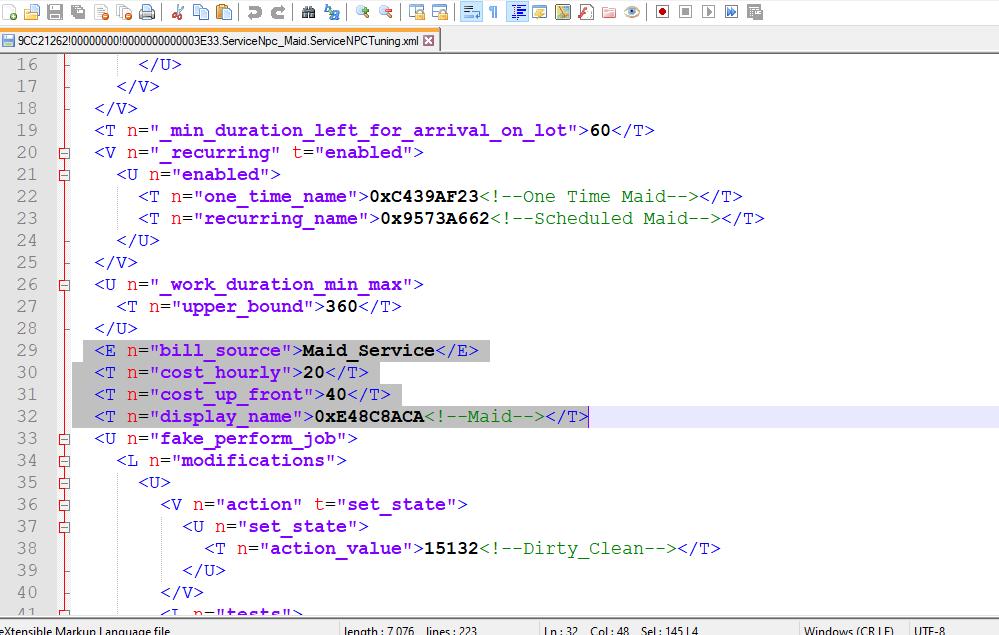Toggle Show All Characters pilcrow button

point(493,12)
